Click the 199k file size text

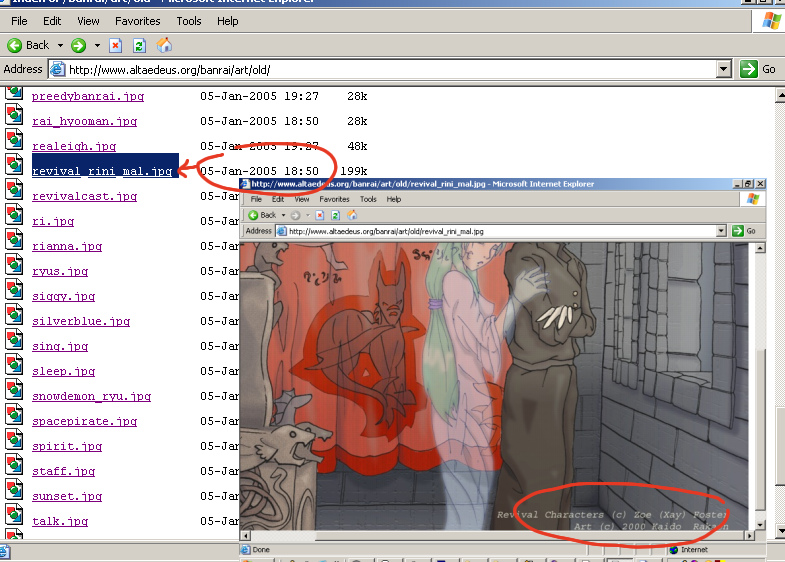pos(354,171)
